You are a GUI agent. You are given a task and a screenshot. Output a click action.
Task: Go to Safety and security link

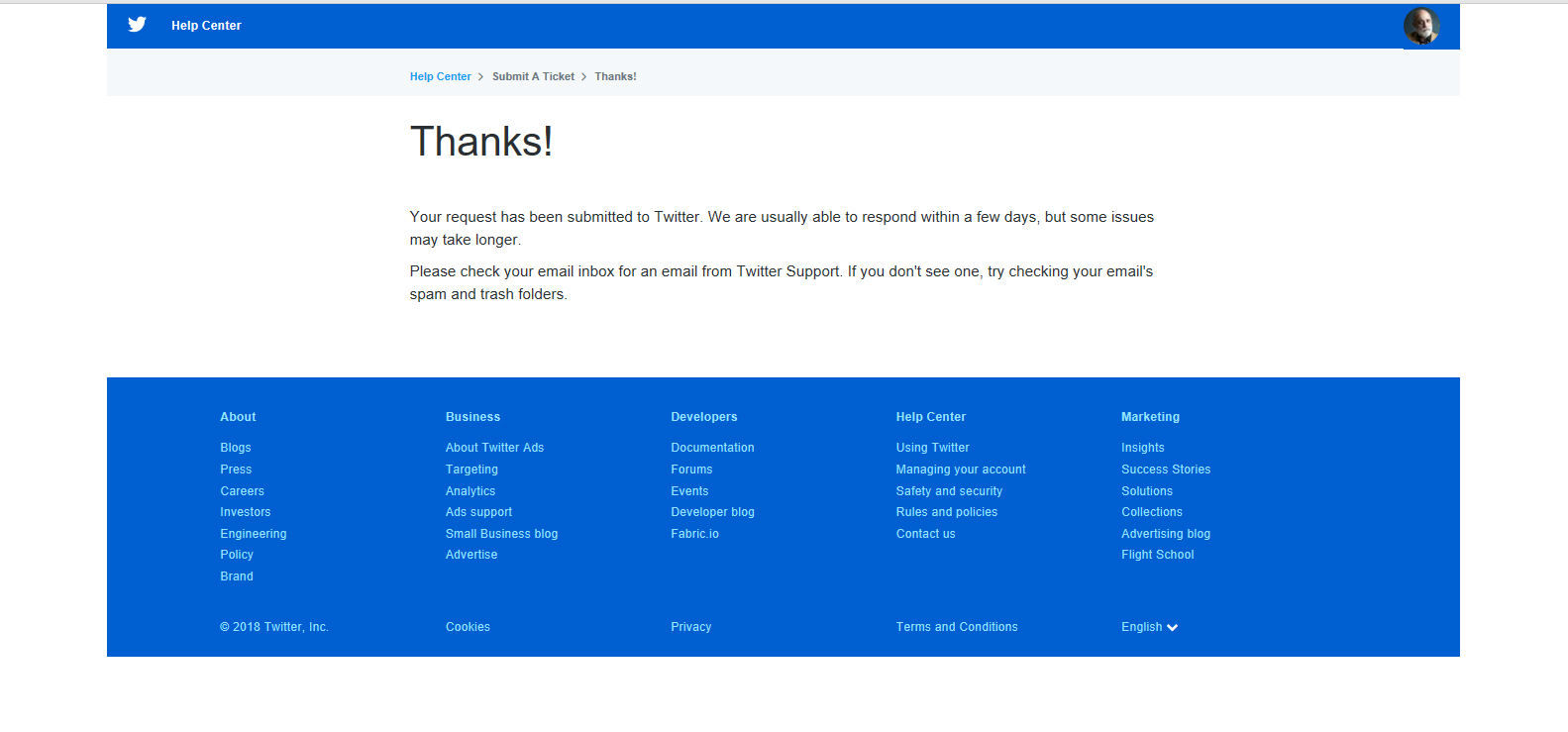click(949, 491)
